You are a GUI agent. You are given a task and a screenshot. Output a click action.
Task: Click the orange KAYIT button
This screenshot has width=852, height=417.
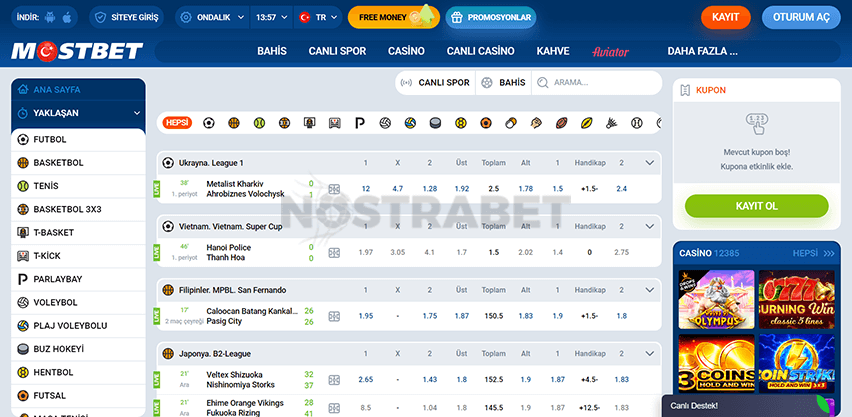726,17
